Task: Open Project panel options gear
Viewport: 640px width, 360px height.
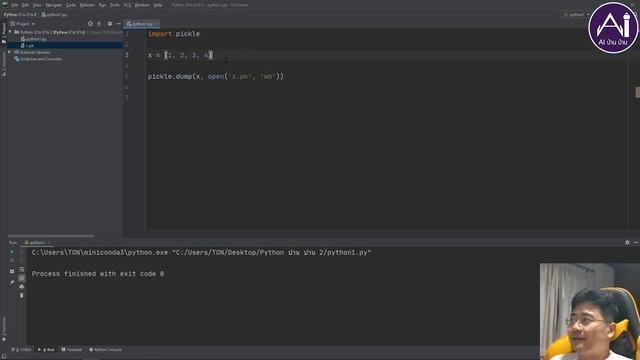Action: (x=110, y=24)
